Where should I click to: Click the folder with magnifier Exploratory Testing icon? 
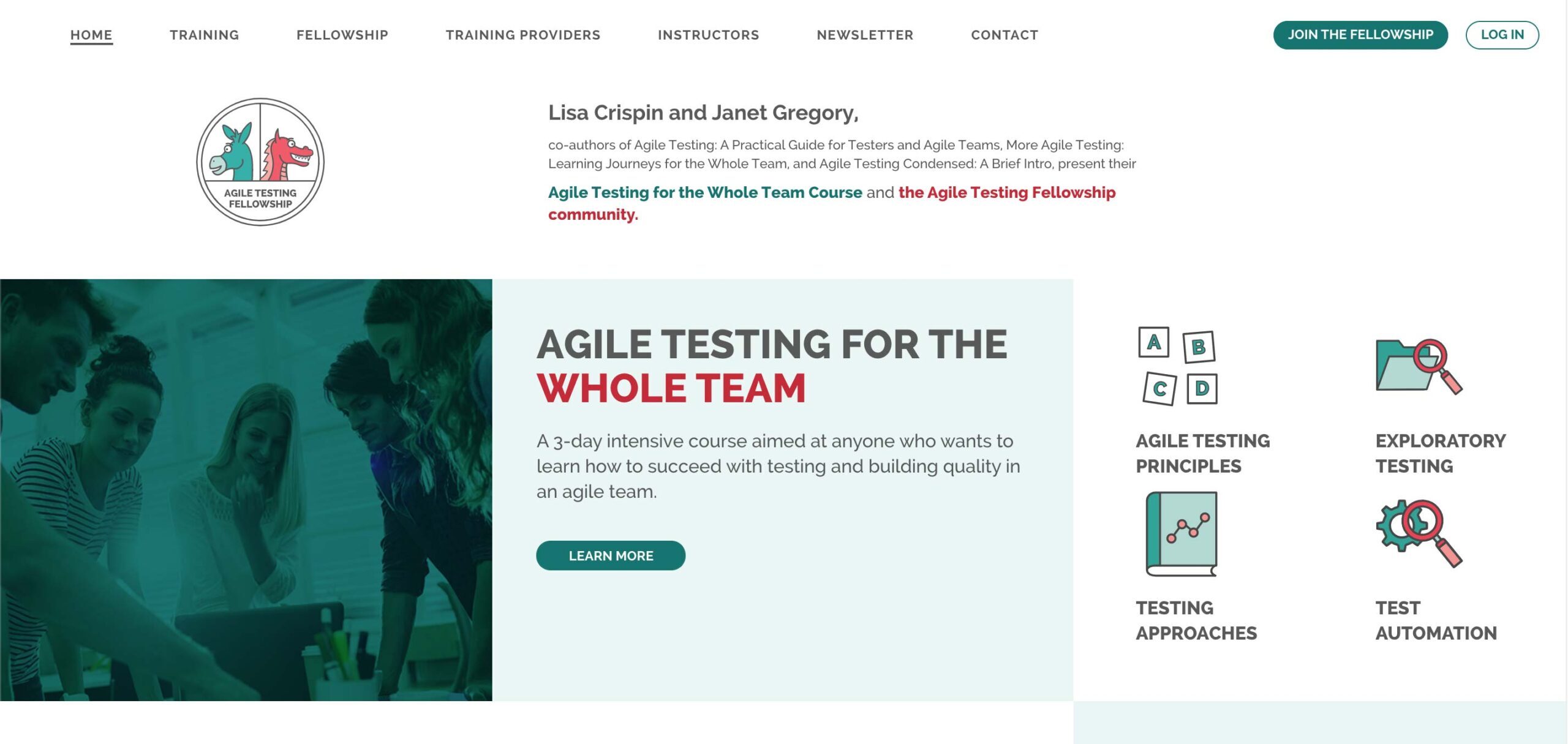click(x=1418, y=366)
